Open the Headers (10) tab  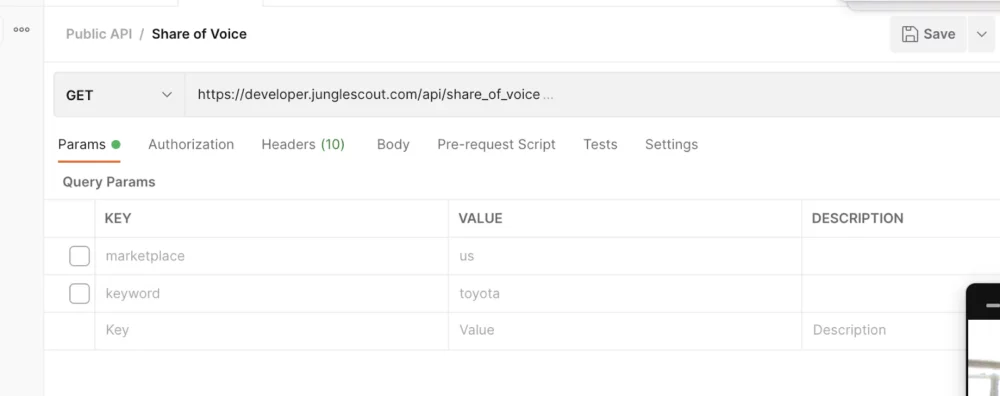pos(303,145)
